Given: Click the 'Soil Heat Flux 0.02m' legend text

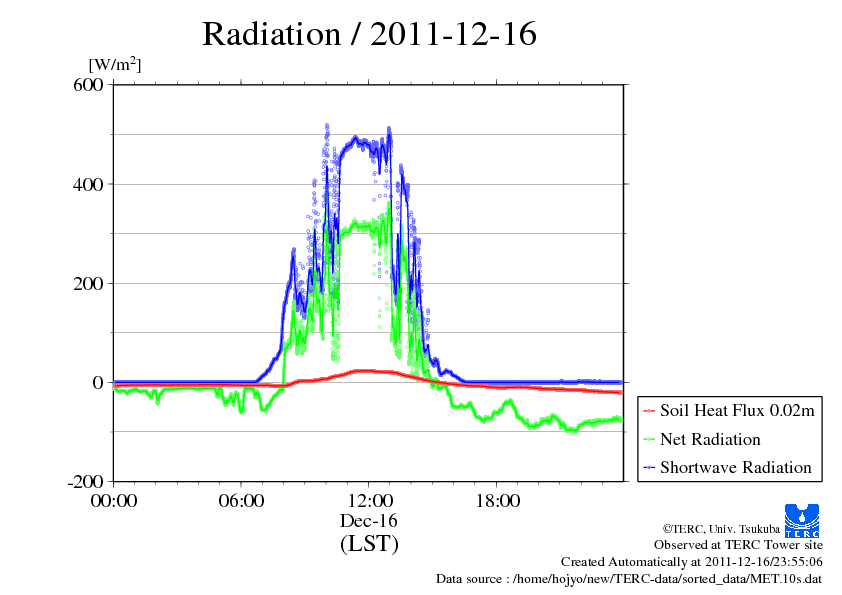Looking at the screenshot, I should [x=737, y=411].
